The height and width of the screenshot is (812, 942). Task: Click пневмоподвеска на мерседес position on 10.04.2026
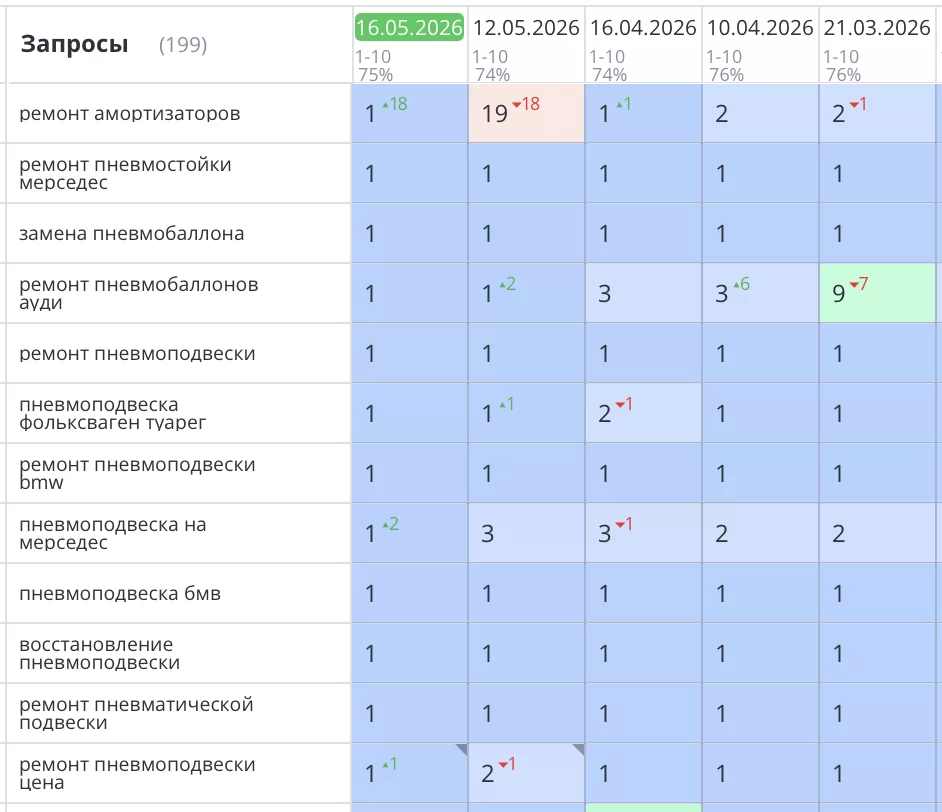click(x=760, y=534)
